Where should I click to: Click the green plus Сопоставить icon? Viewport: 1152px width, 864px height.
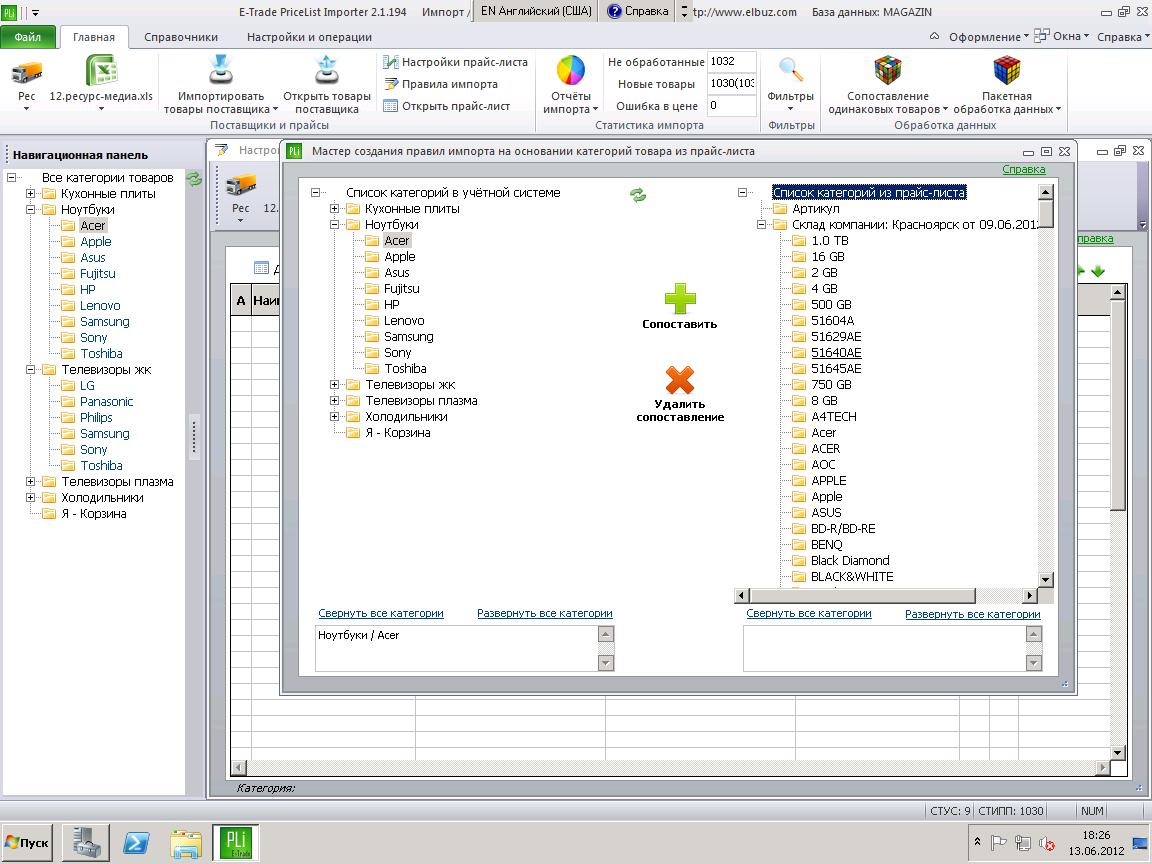click(680, 299)
